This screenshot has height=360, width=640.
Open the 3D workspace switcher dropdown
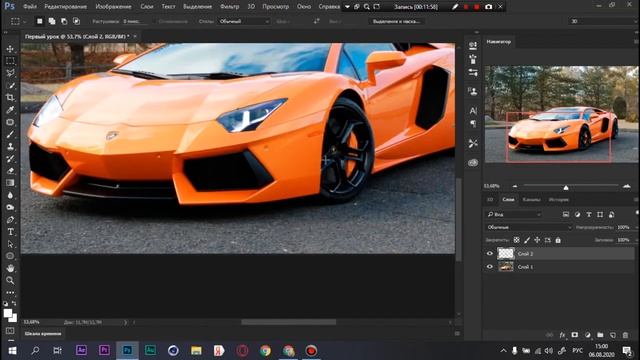coord(604,21)
